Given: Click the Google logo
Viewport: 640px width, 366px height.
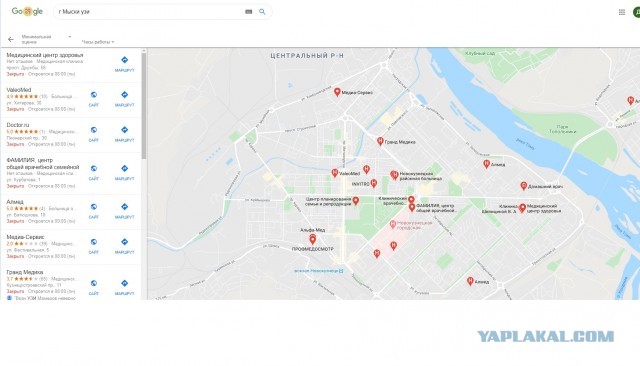Looking at the screenshot, I should point(27,11).
